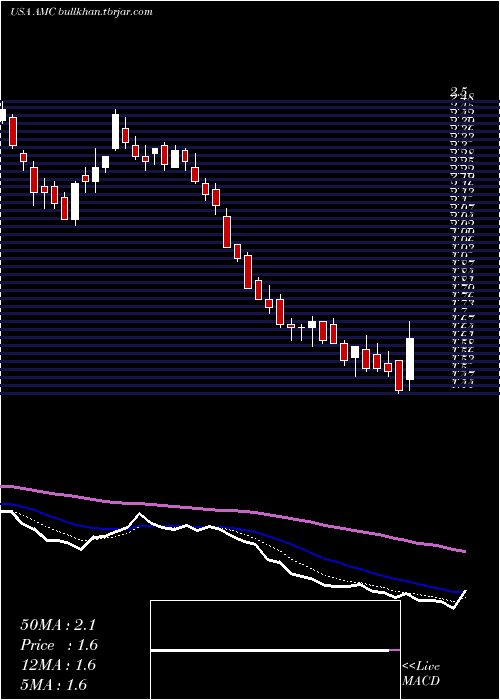This screenshot has width=500, height=700.
Task: Click the '50MA : 2.1' label
Action: click(x=58, y=625)
